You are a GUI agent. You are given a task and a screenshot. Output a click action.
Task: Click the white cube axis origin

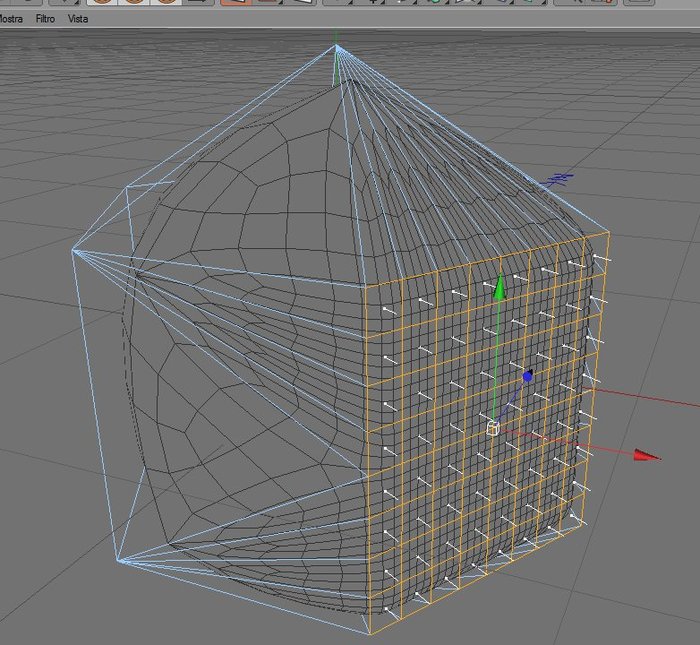tap(492, 428)
